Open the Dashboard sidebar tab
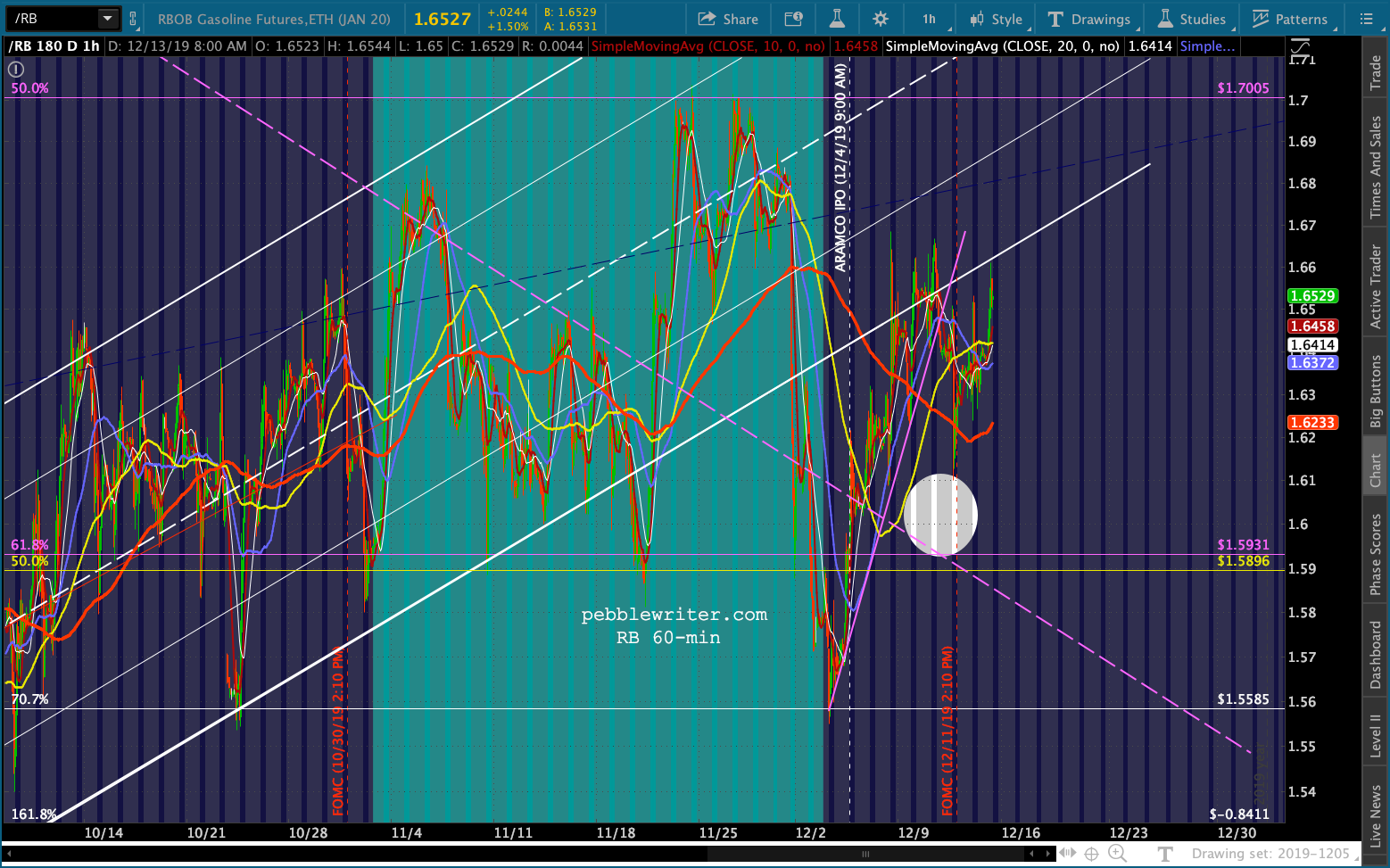The width and height of the screenshot is (1390, 868). (1376, 656)
